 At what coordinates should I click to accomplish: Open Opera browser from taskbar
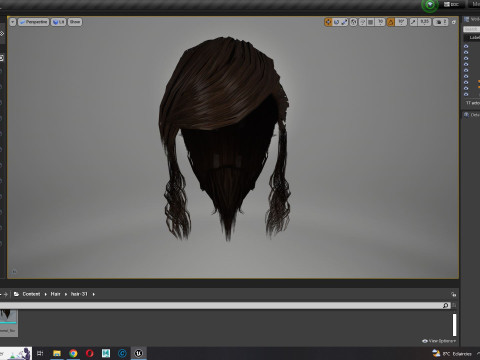[x=90, y=353]
